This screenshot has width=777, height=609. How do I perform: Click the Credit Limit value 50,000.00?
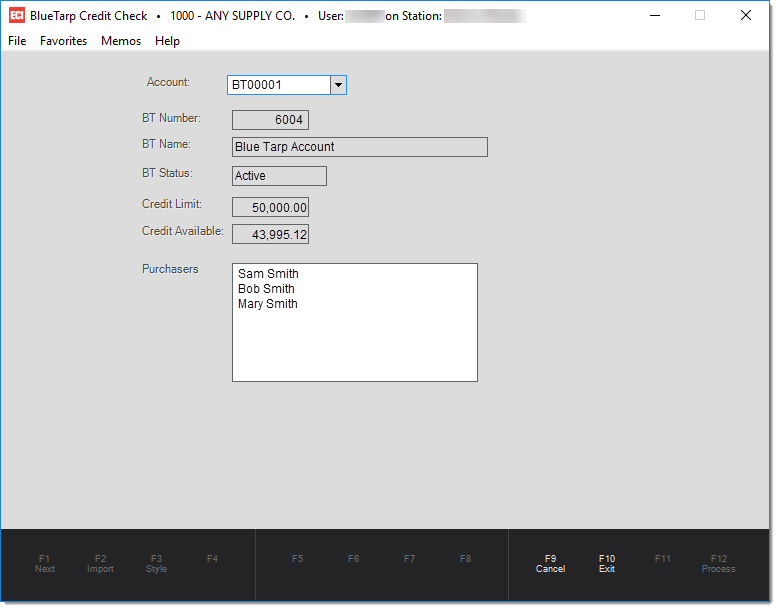coord(271,207)
